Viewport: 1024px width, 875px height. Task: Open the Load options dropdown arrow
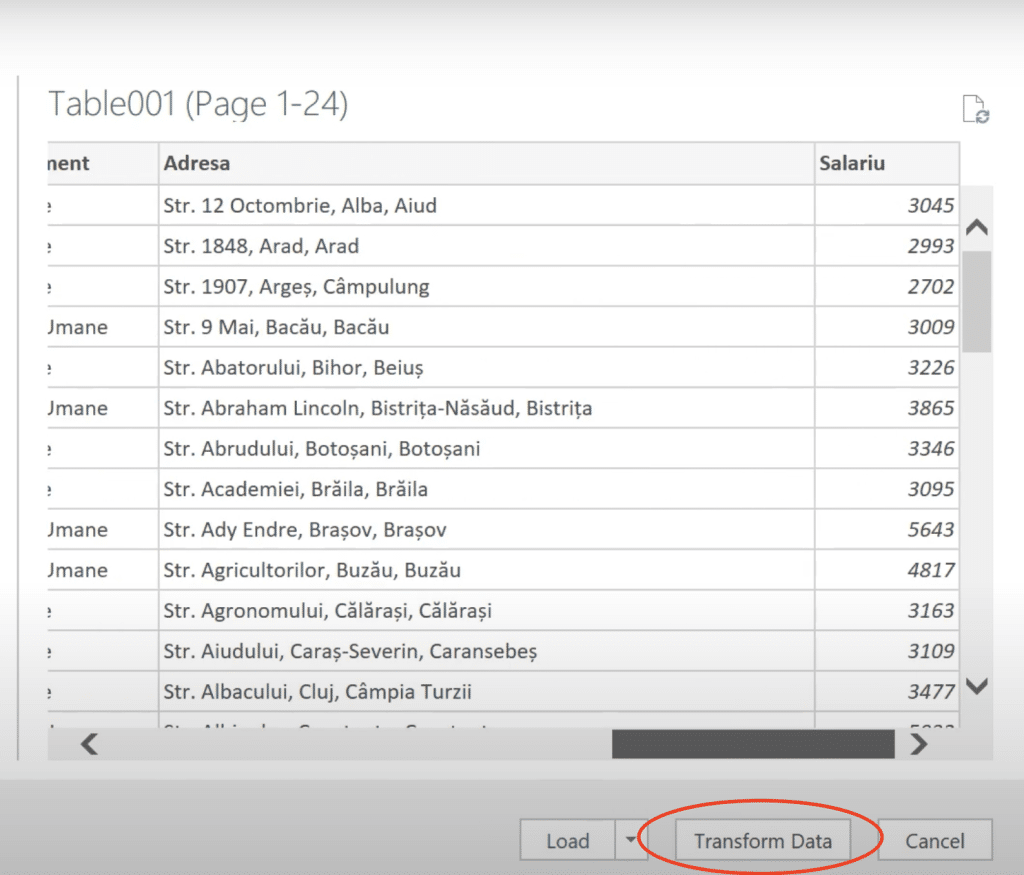coord(632,840)
